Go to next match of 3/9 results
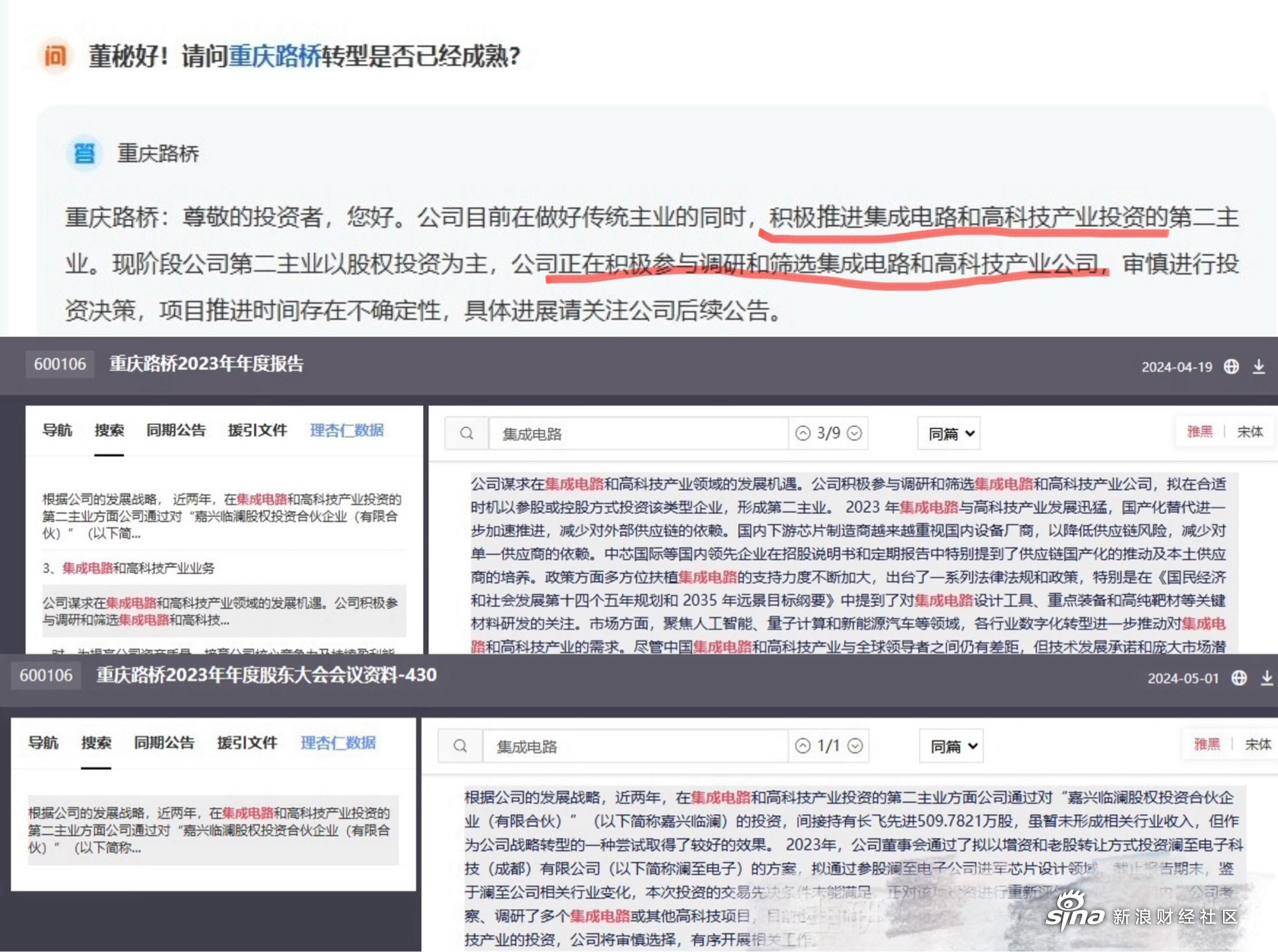Image resolution: width=1278 pixels, height=952 pixels. (x=854, y=433)
